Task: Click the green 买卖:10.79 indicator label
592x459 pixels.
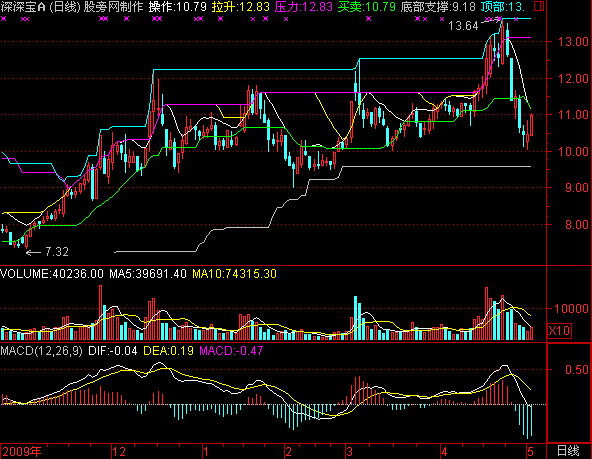Action: pos(367,6)
